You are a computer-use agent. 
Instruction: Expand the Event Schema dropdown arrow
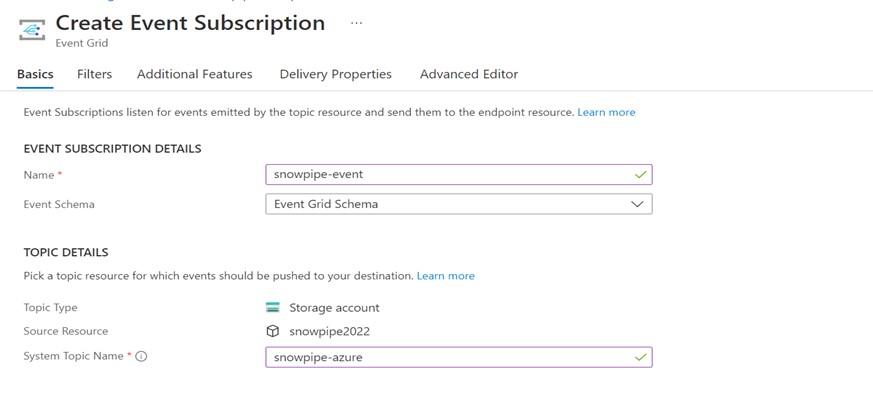click(637, 204)
